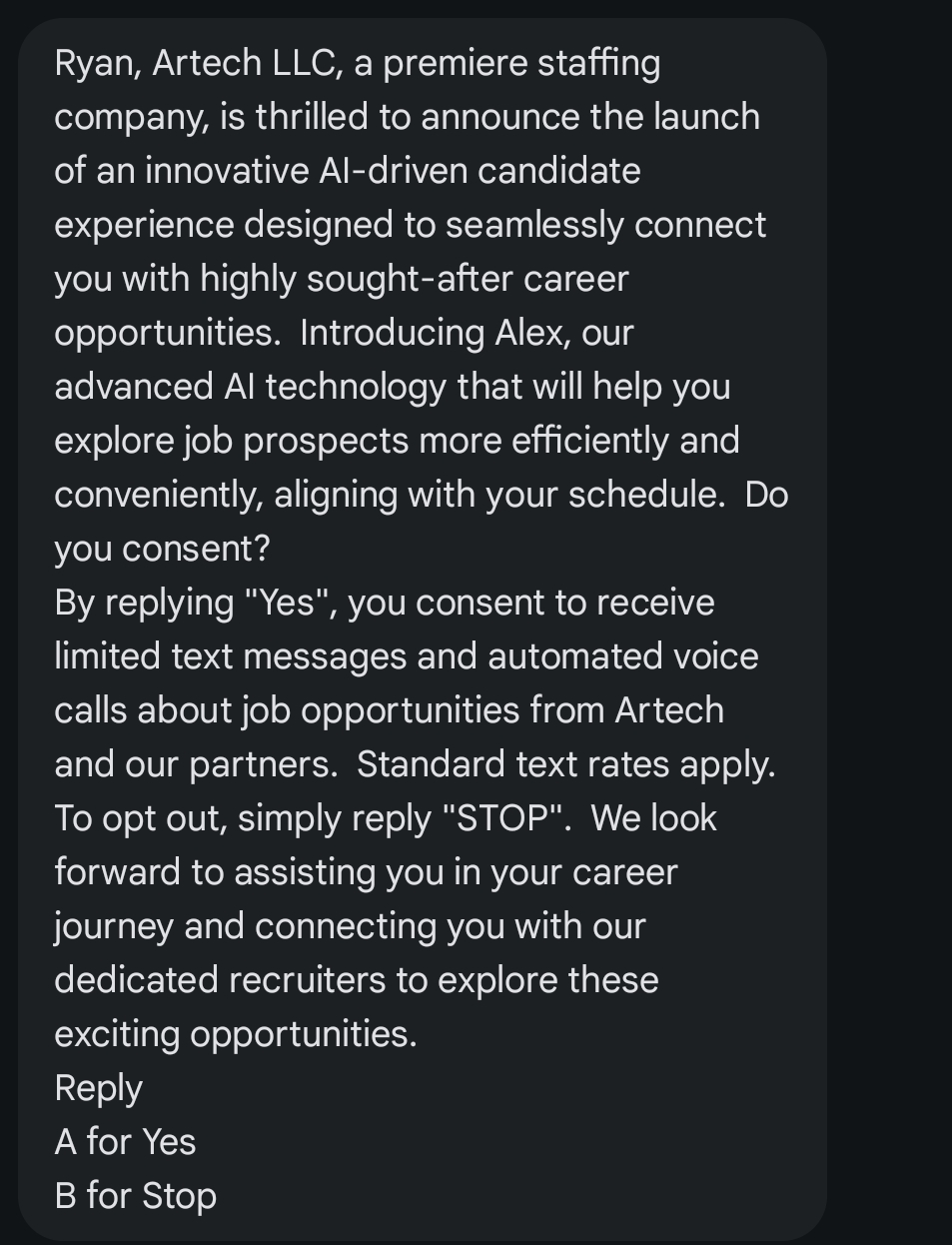Viewport: 952px width, 1245px height.
Task: Click the phrase "exciting opportunities."
Action: click(x=235, y=1033)
